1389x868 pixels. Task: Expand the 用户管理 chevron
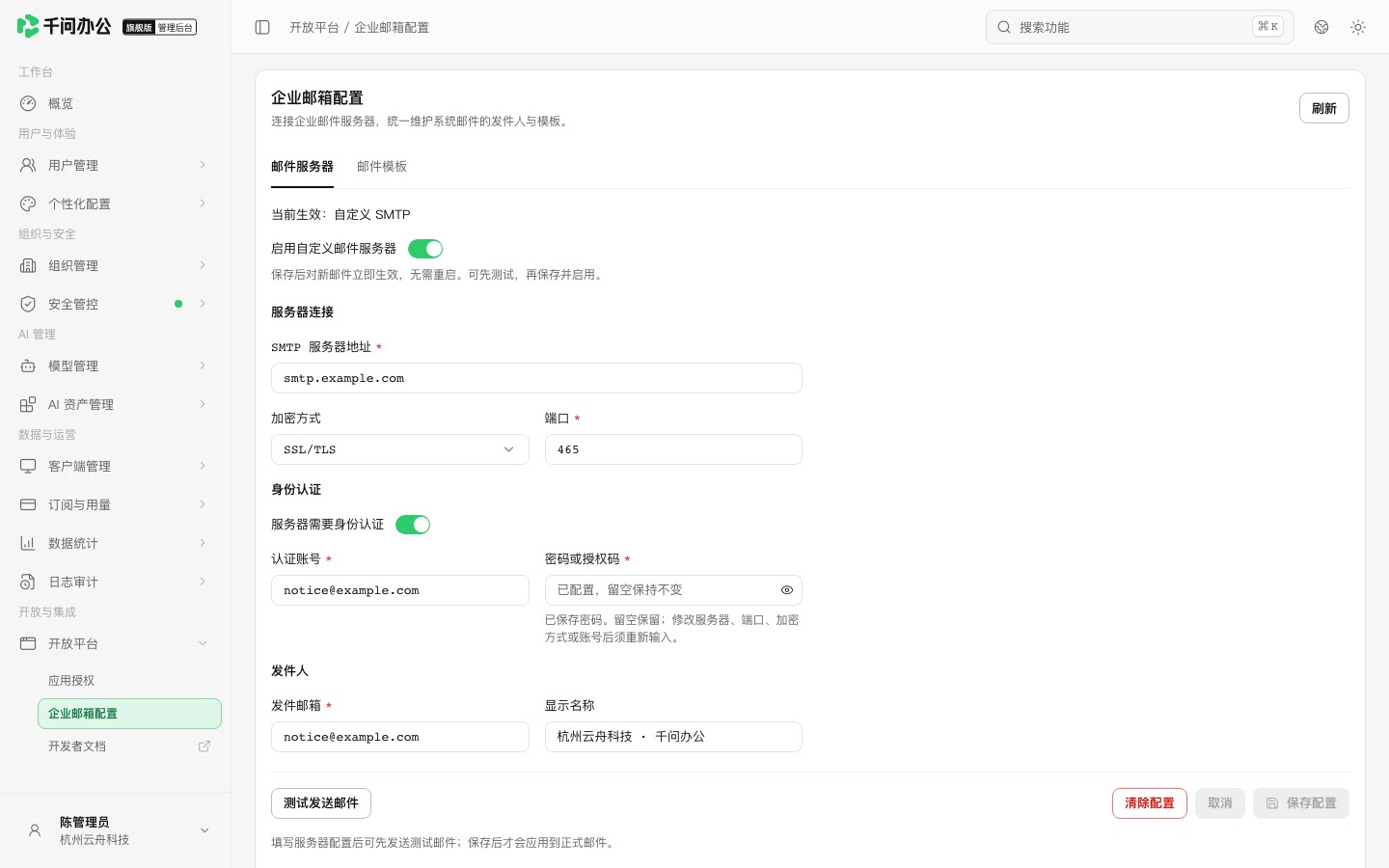203,165
